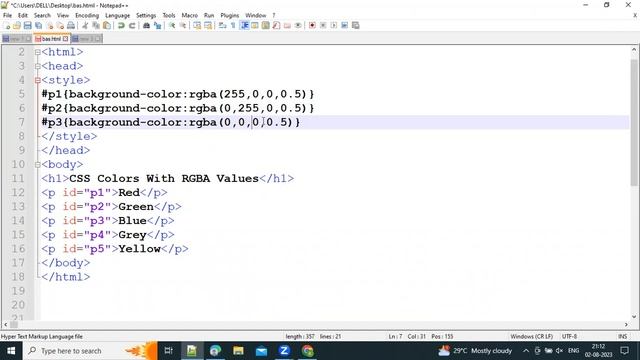Toggle the Indent Guide toolbar button
The image size is (640, 360).
(244, 26)
